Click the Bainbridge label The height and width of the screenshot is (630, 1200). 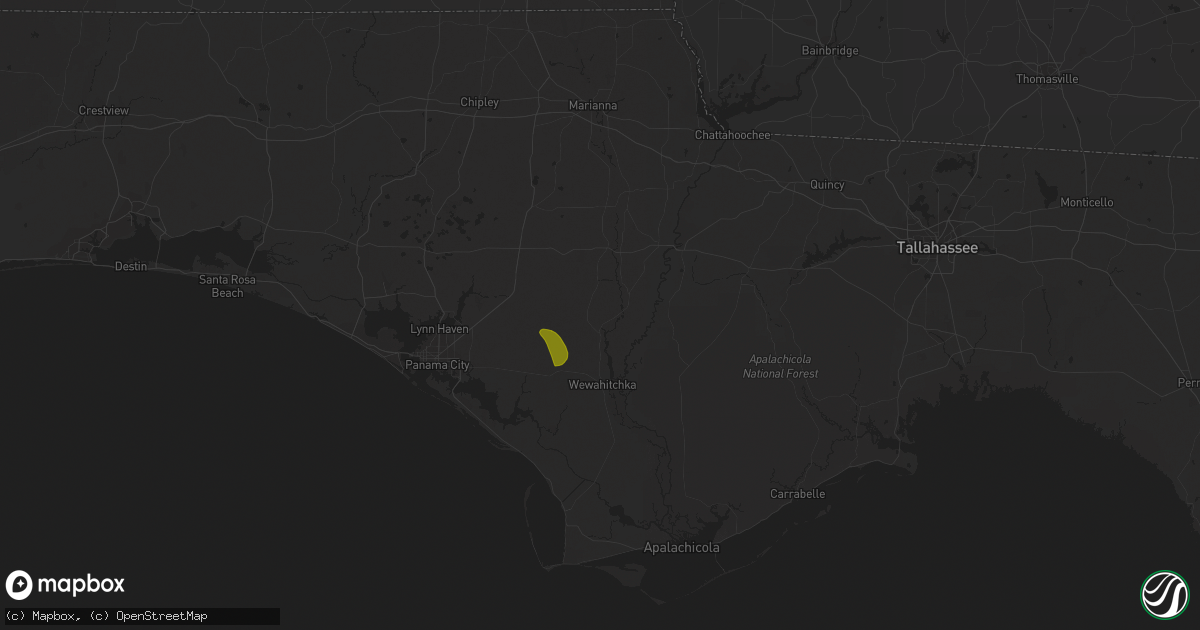[830, 50]
